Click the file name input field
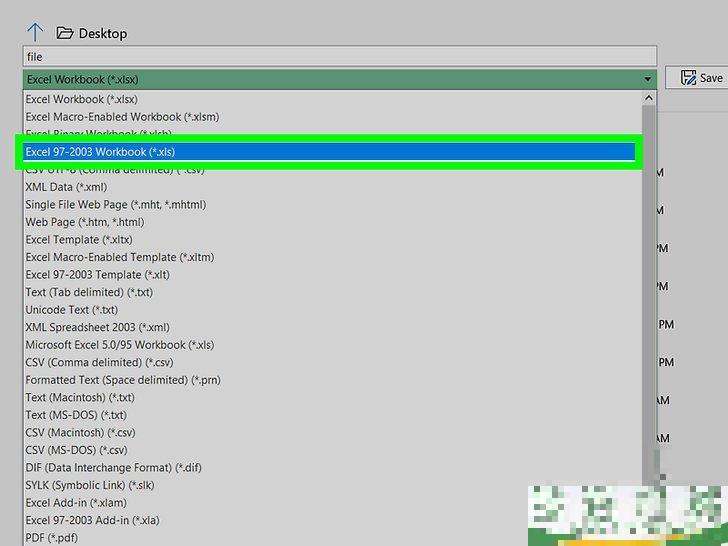The width and height of the screenshot is (728, 546). click(340, 57)
